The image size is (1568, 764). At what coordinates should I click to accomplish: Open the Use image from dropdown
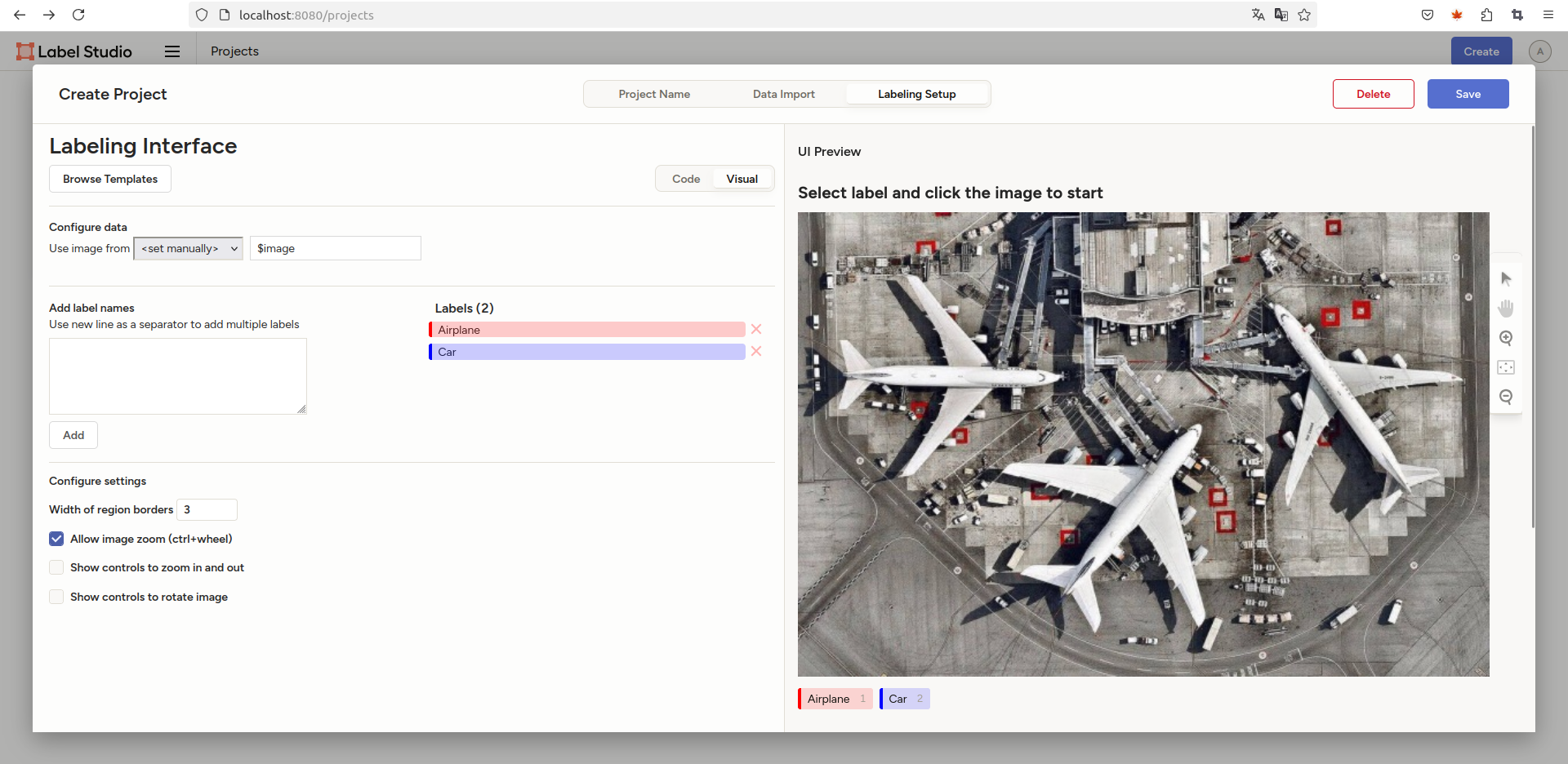pos(189,248)
